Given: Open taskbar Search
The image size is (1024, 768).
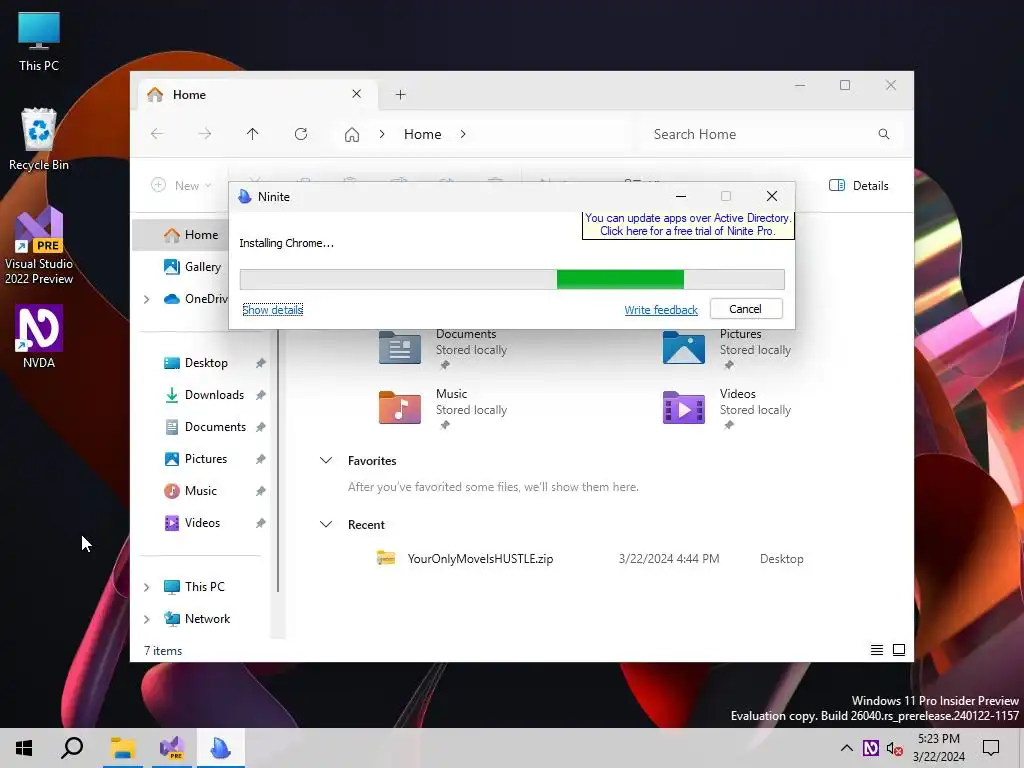Looking at the screenshot, I should (x=72, y=748).
